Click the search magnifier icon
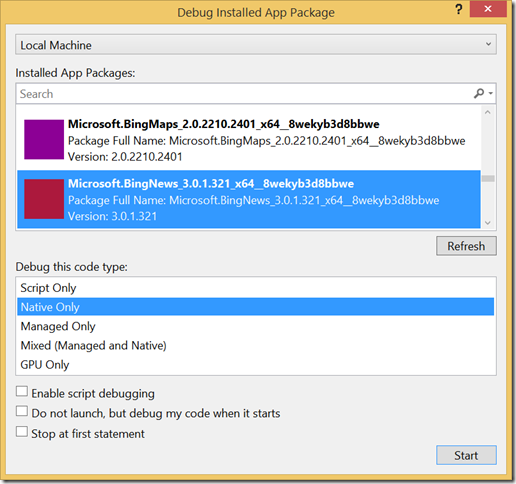516x484 pixels. click(x=479, y=93)
